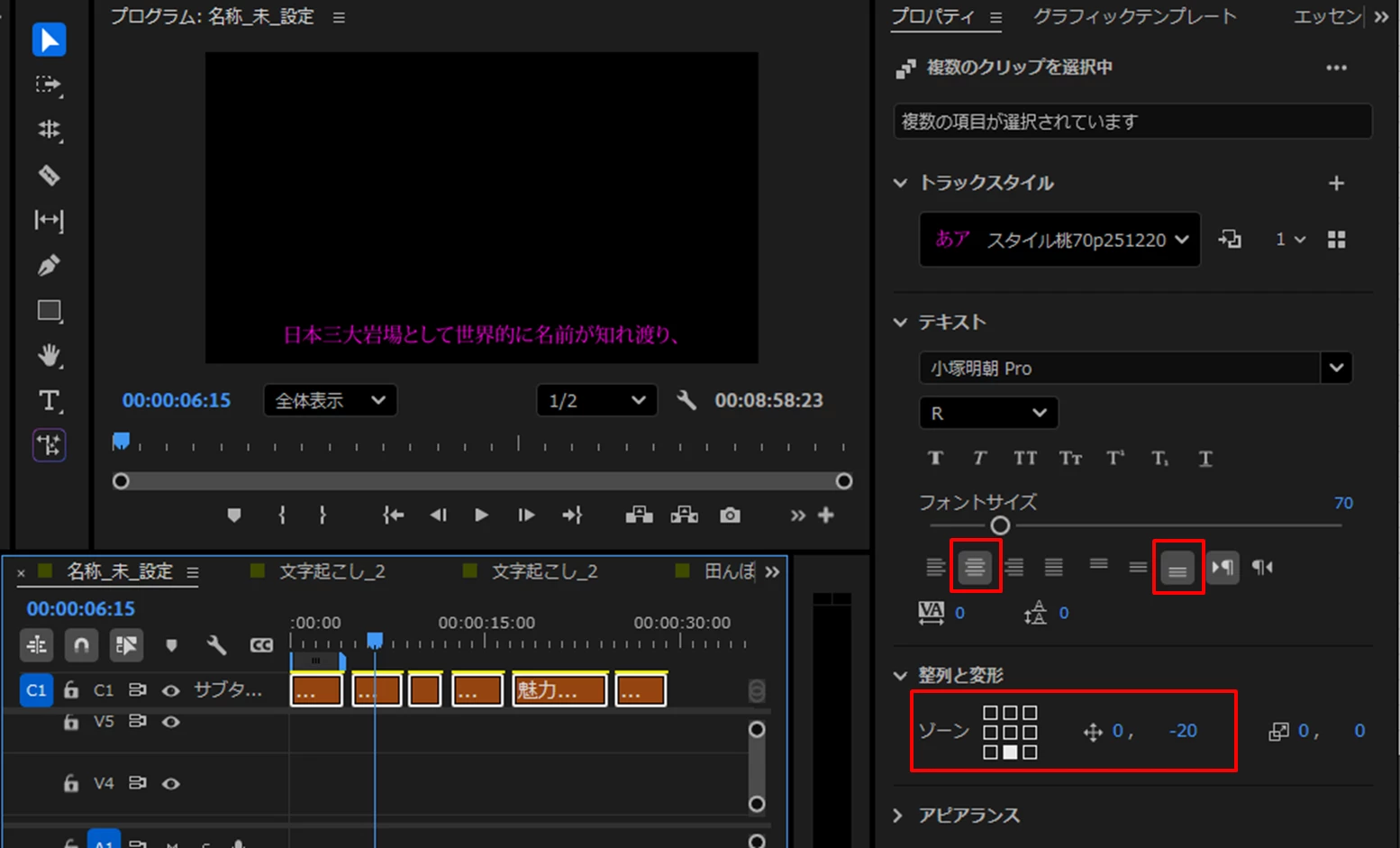Open the 全体表示 zoom level dropdown
The width and height of the screenshot is (1400, 848).
coord(330,400)
